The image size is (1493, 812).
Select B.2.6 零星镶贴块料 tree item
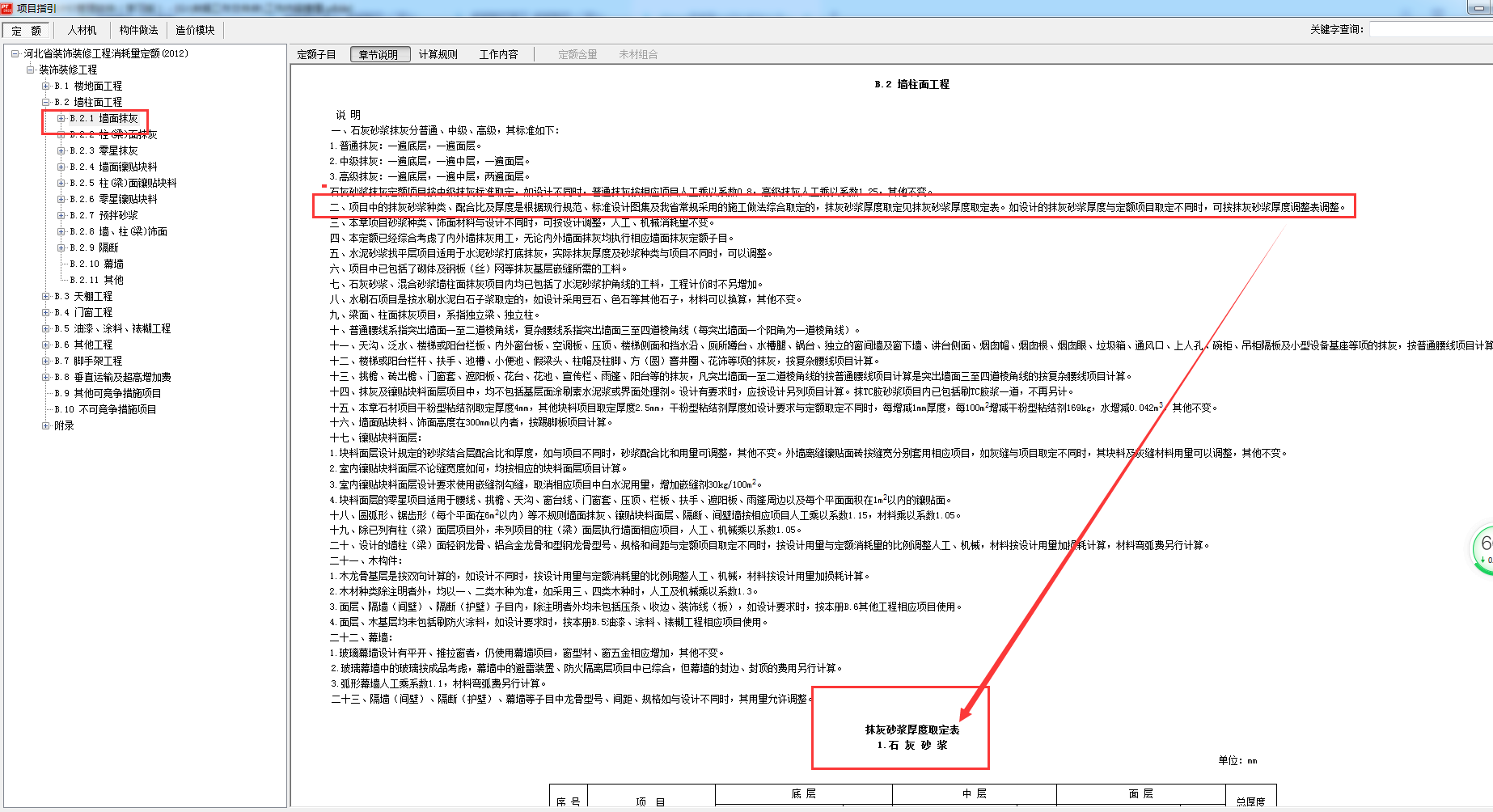click(x=113, y=199)
